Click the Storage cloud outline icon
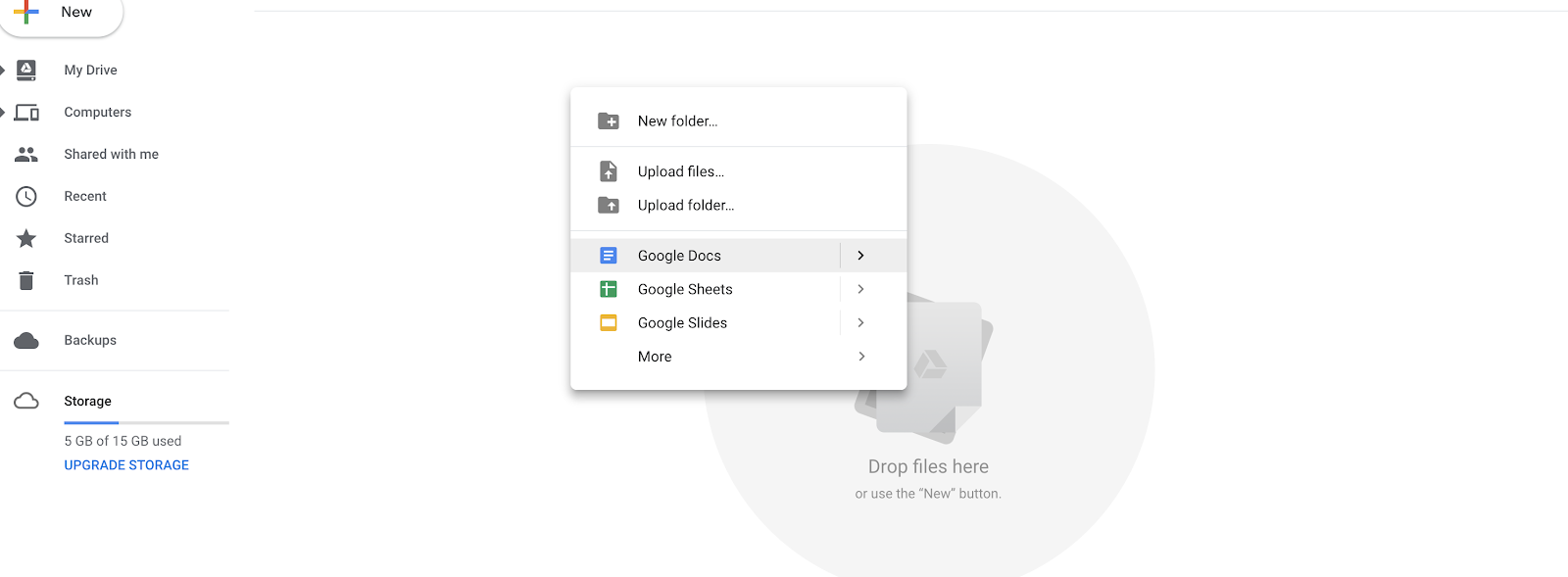Viewport: 1568px width, 577px height. point(26,401)
